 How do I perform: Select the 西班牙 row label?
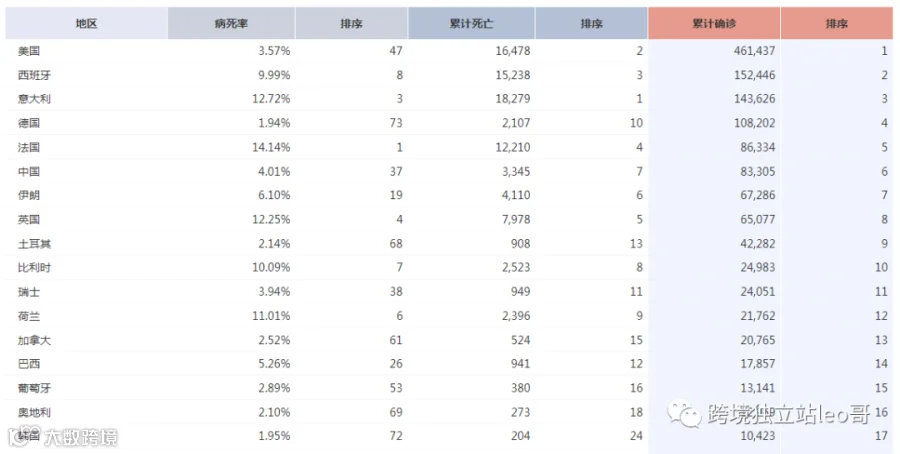(34, 75)
